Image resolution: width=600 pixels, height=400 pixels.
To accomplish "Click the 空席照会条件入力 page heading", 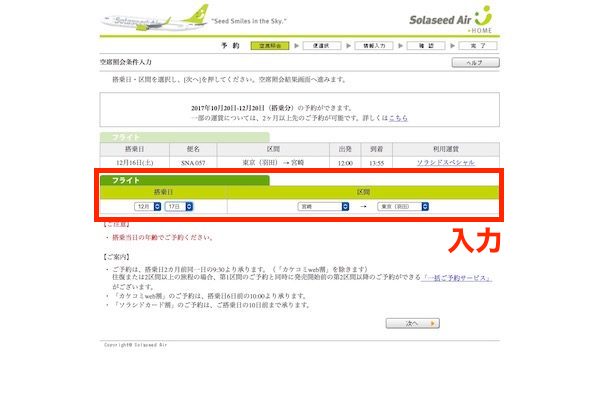I will click(126, 62).
